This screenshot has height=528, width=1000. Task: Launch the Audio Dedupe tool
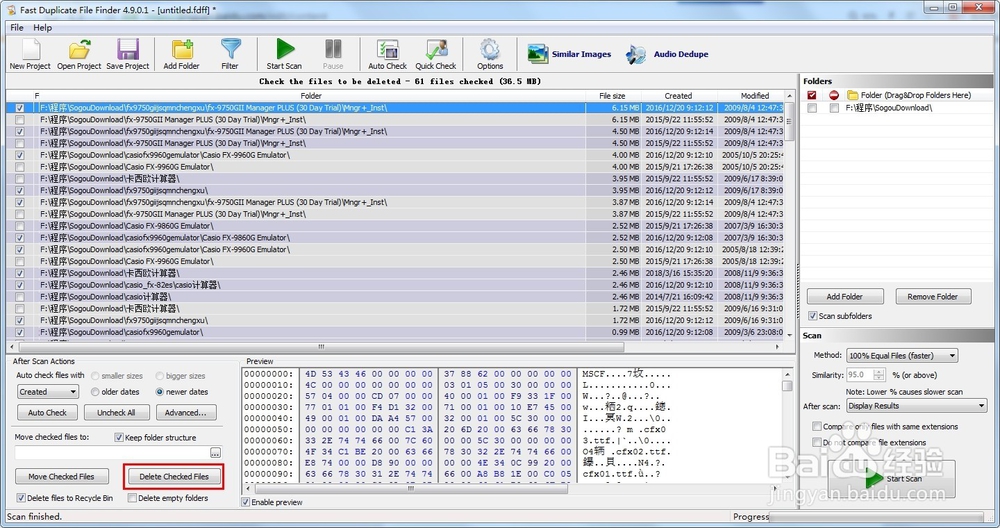[667, 54]
